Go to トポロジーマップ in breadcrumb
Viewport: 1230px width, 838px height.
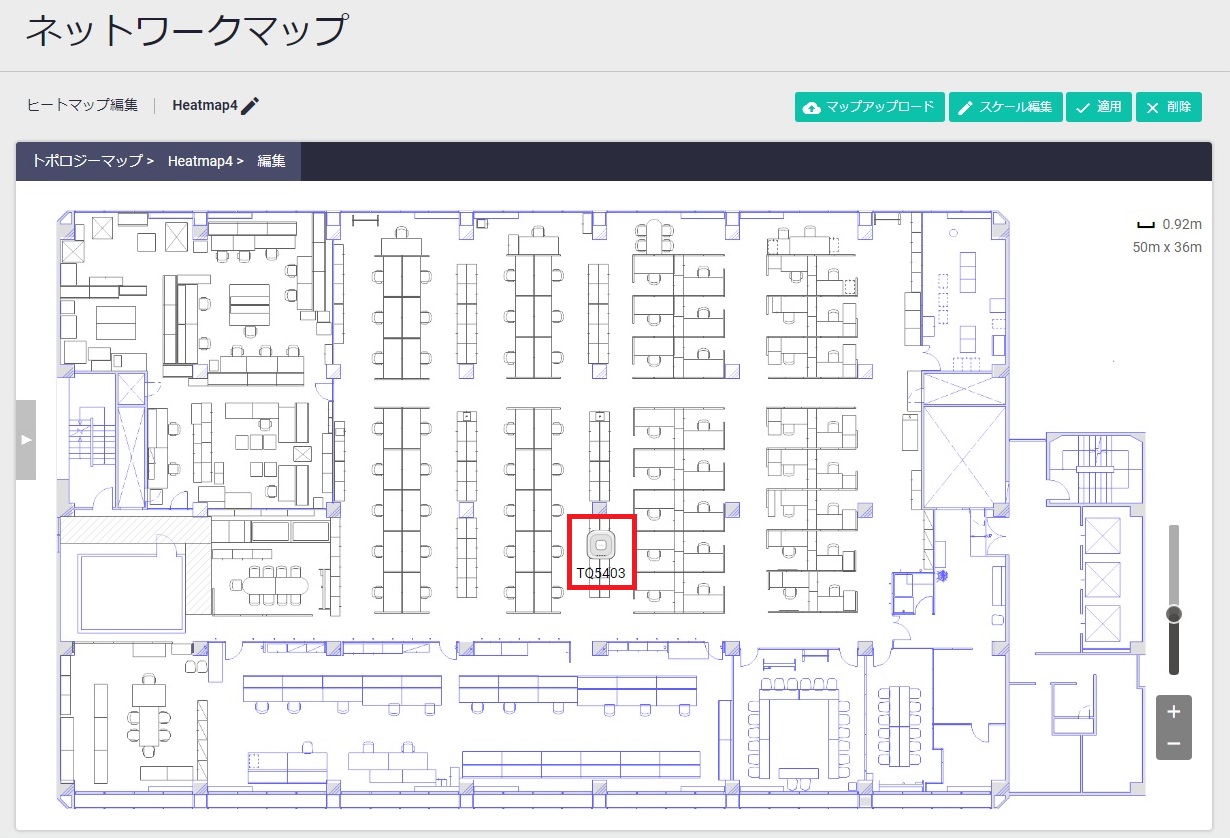[x=92, y=161]
